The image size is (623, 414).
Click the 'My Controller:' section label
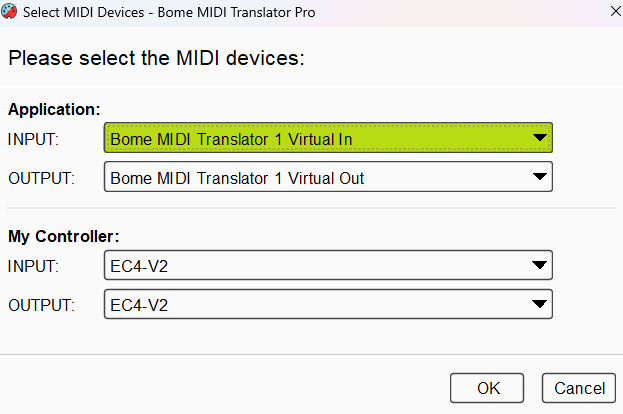64,236
